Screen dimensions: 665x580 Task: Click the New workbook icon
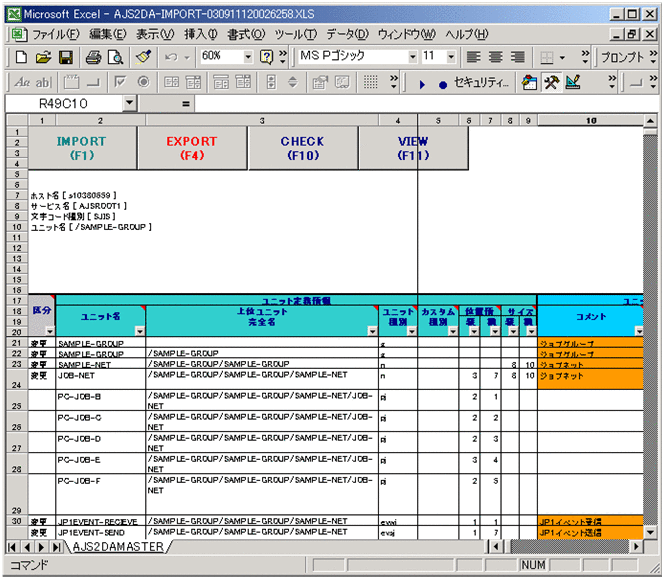pyautogui.click(x=20, y=57)
